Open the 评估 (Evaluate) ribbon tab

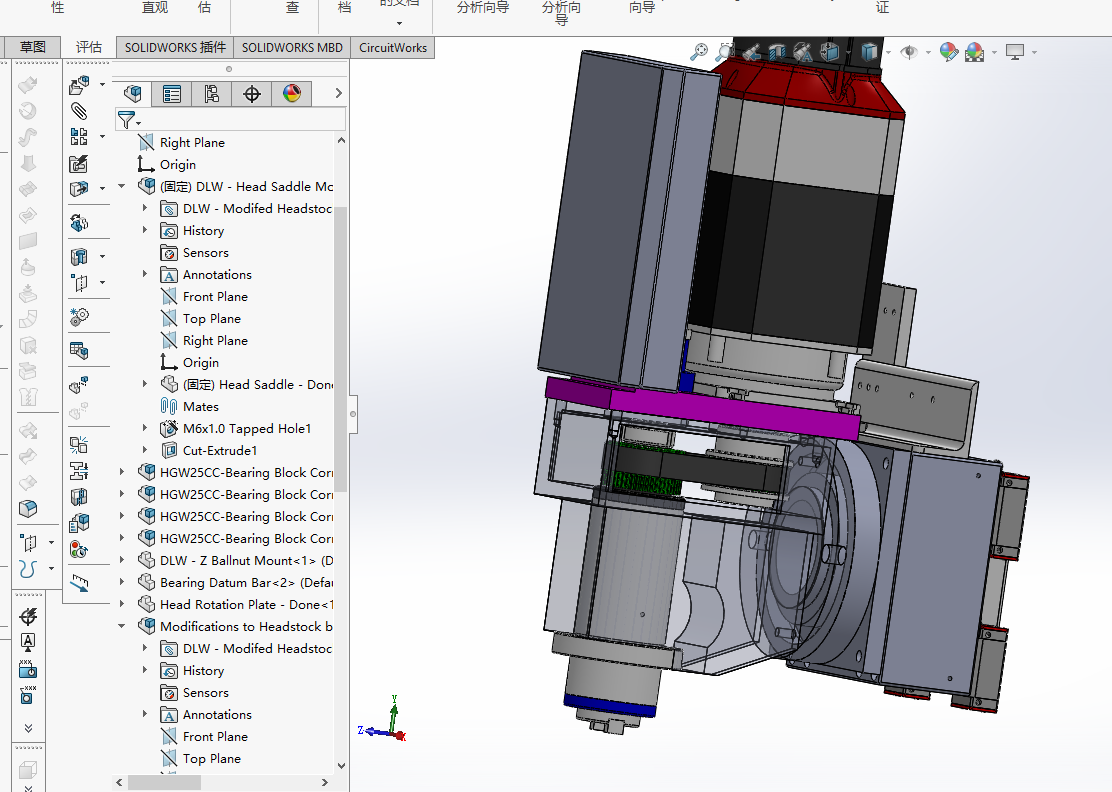89,47
